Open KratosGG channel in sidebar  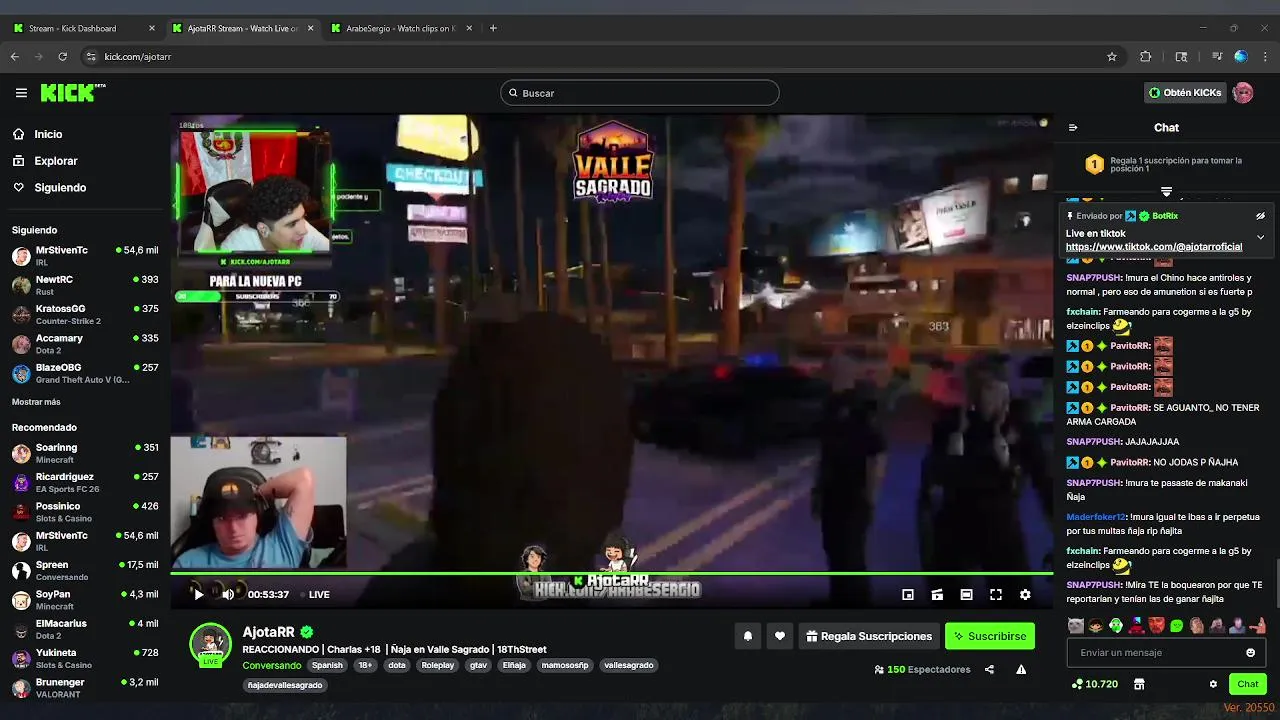point(85,314)
